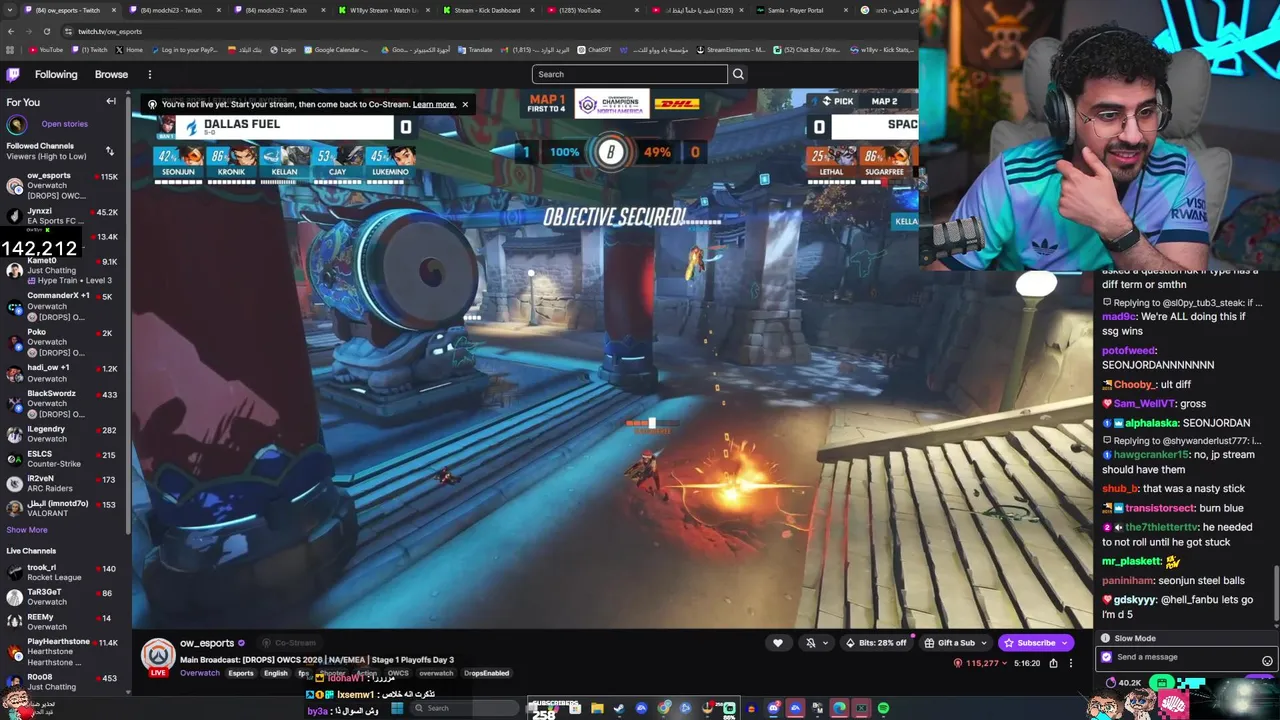Open the YouTube bookmark
The image size is (1280, 720).
(46, 50)
